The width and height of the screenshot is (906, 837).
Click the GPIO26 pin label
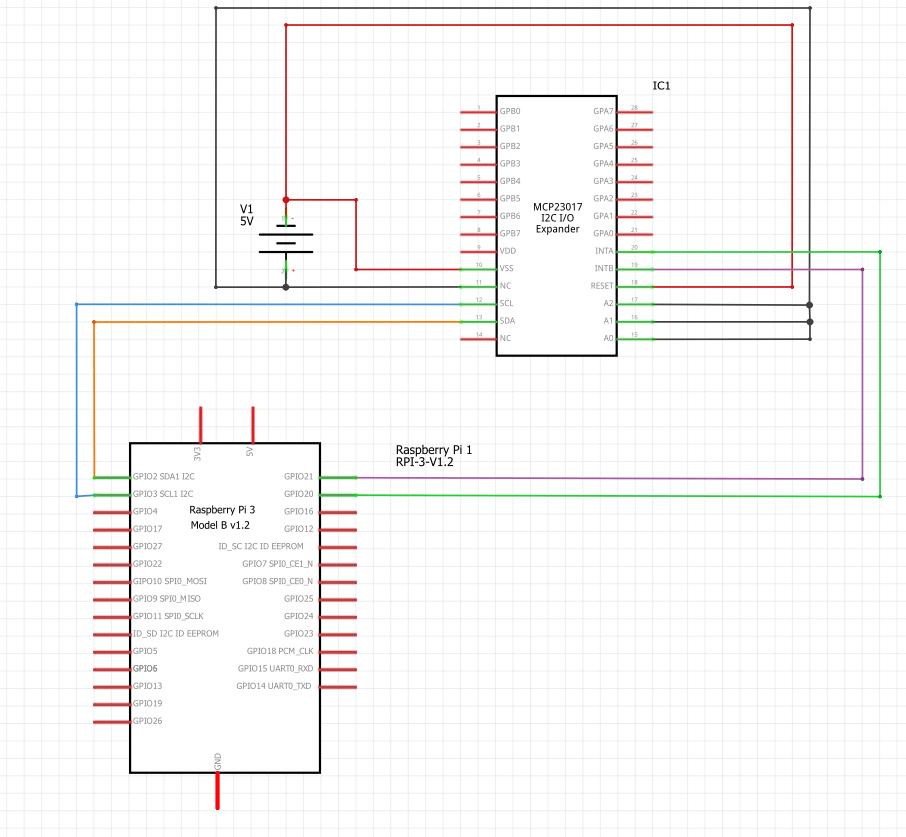pyautogui.click(x=147, y=721)
